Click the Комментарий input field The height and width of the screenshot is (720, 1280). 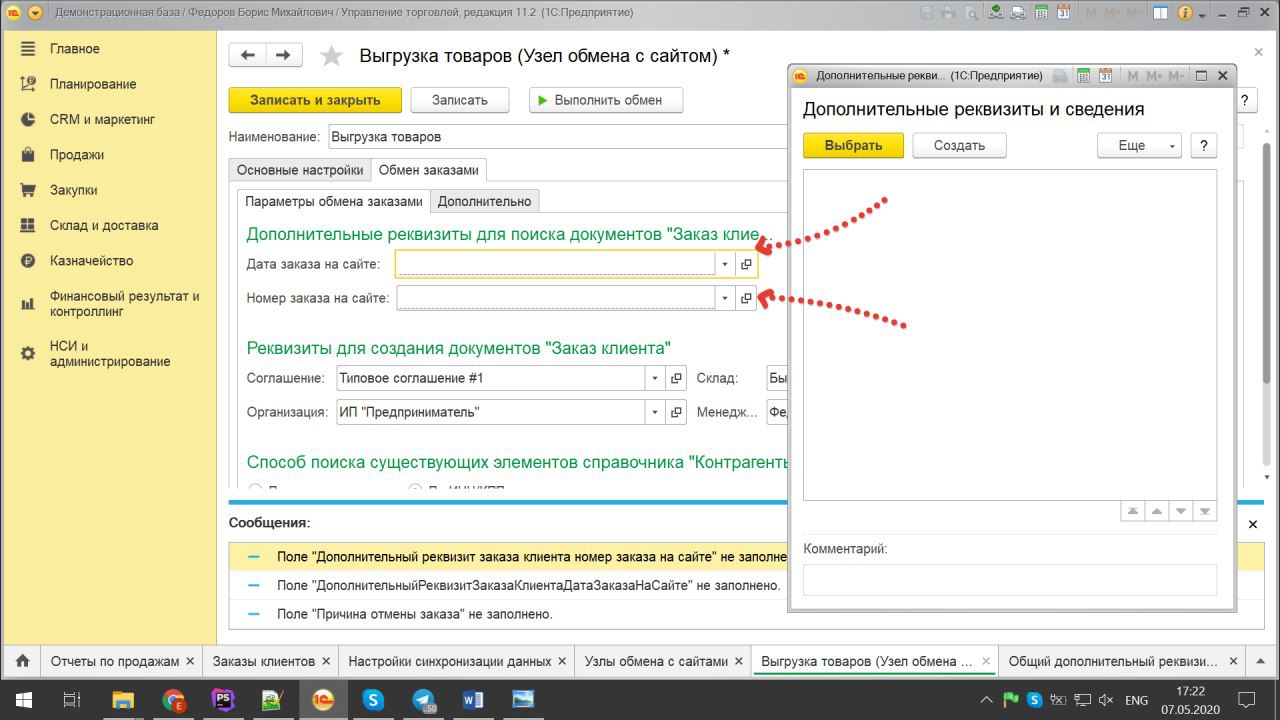[x=1009, y=580]
